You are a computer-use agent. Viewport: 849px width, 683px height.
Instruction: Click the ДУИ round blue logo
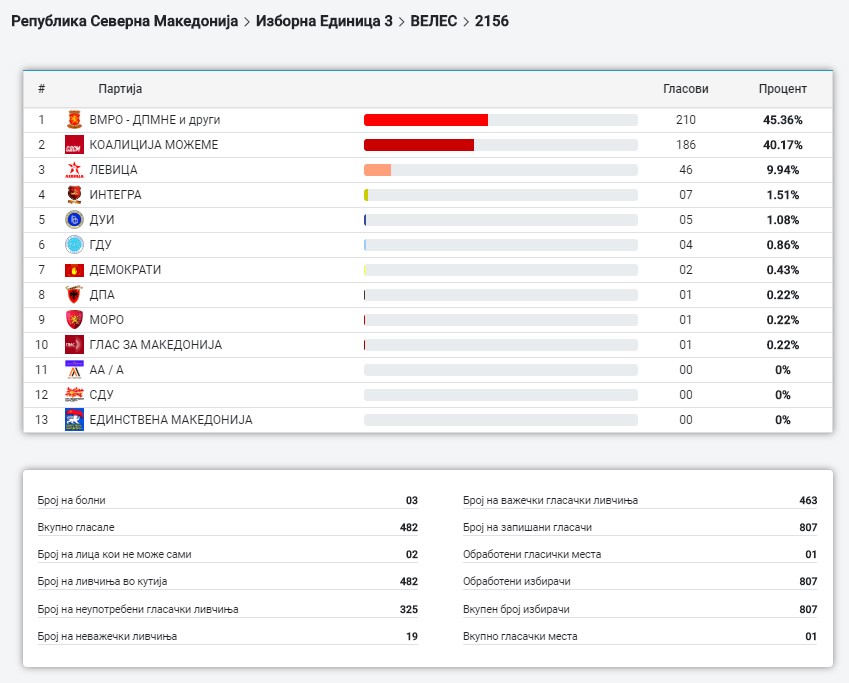pos(73,220)
